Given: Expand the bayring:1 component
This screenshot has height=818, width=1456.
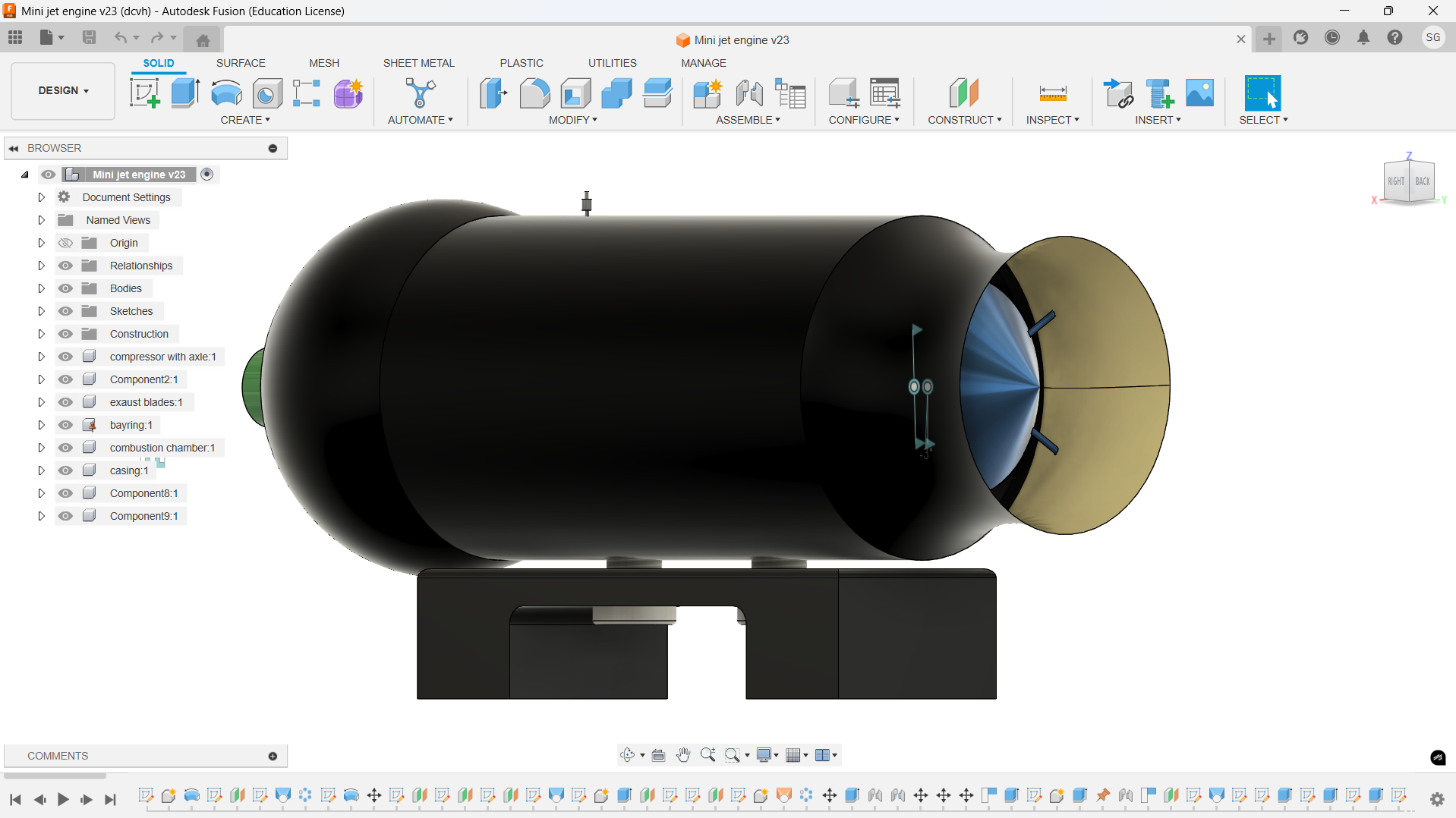Looking at the screenshot, I should (41, 425).
